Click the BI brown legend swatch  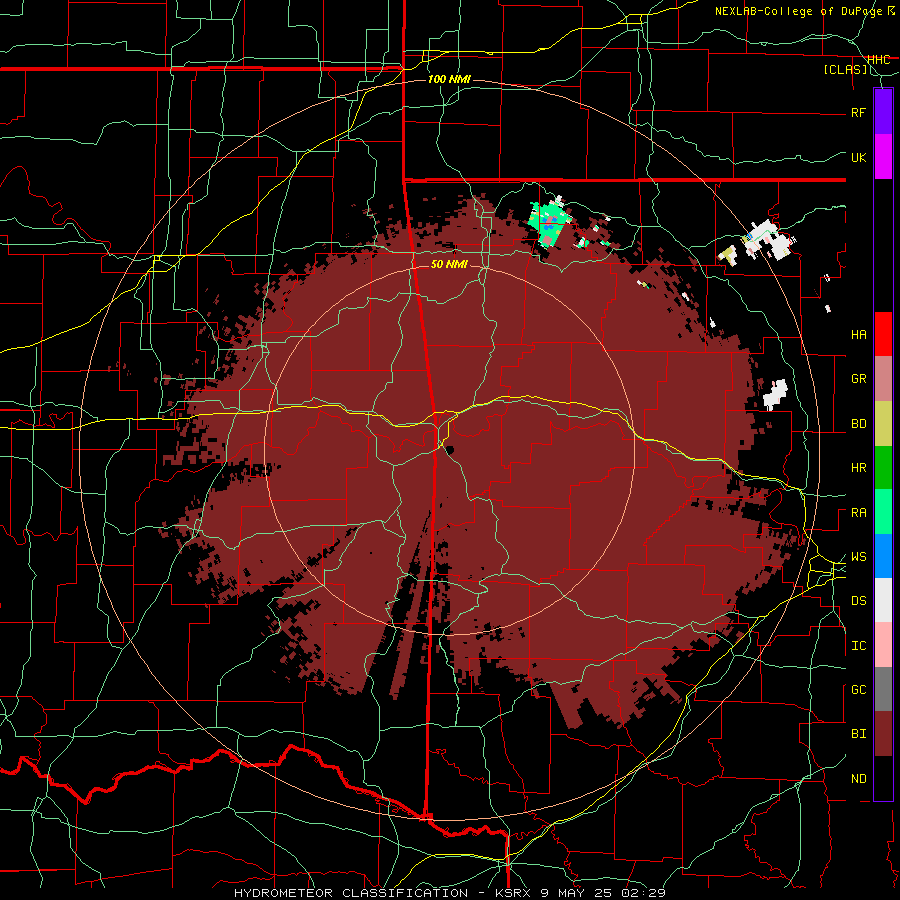click(x=883, y=734)
